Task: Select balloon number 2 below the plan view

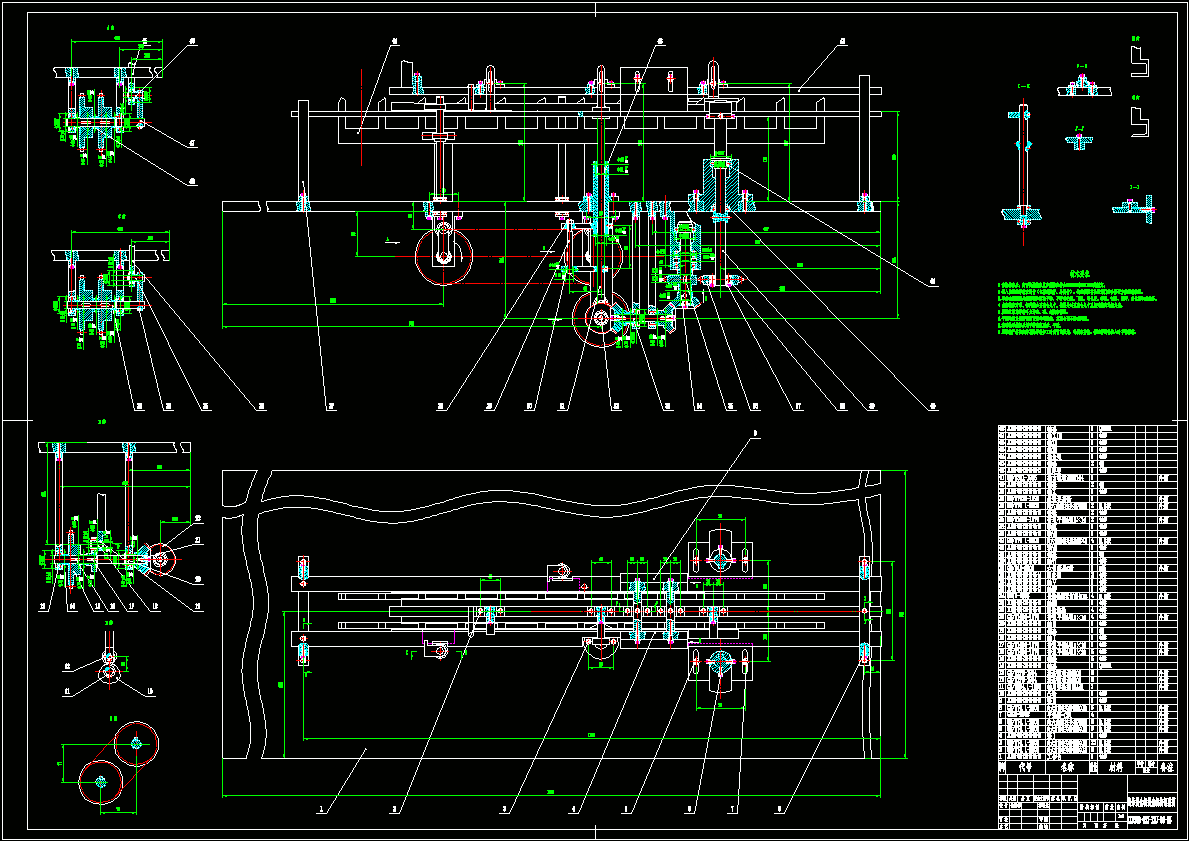Action: [x=394, y=811]
